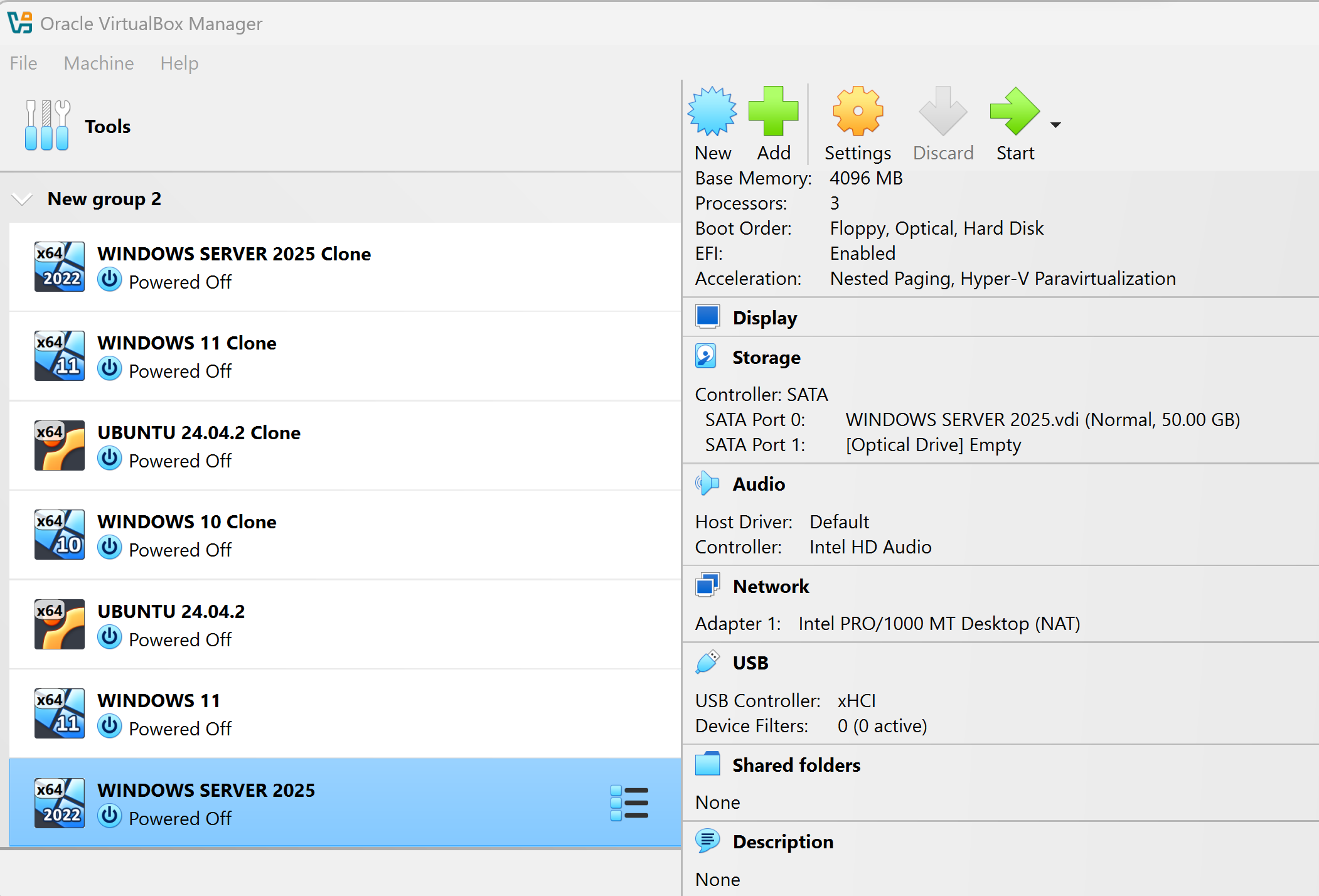The height and width of the screenshot is (896, 1319).
Task: Click the Storage section disk icon
Action: (706, 356)
